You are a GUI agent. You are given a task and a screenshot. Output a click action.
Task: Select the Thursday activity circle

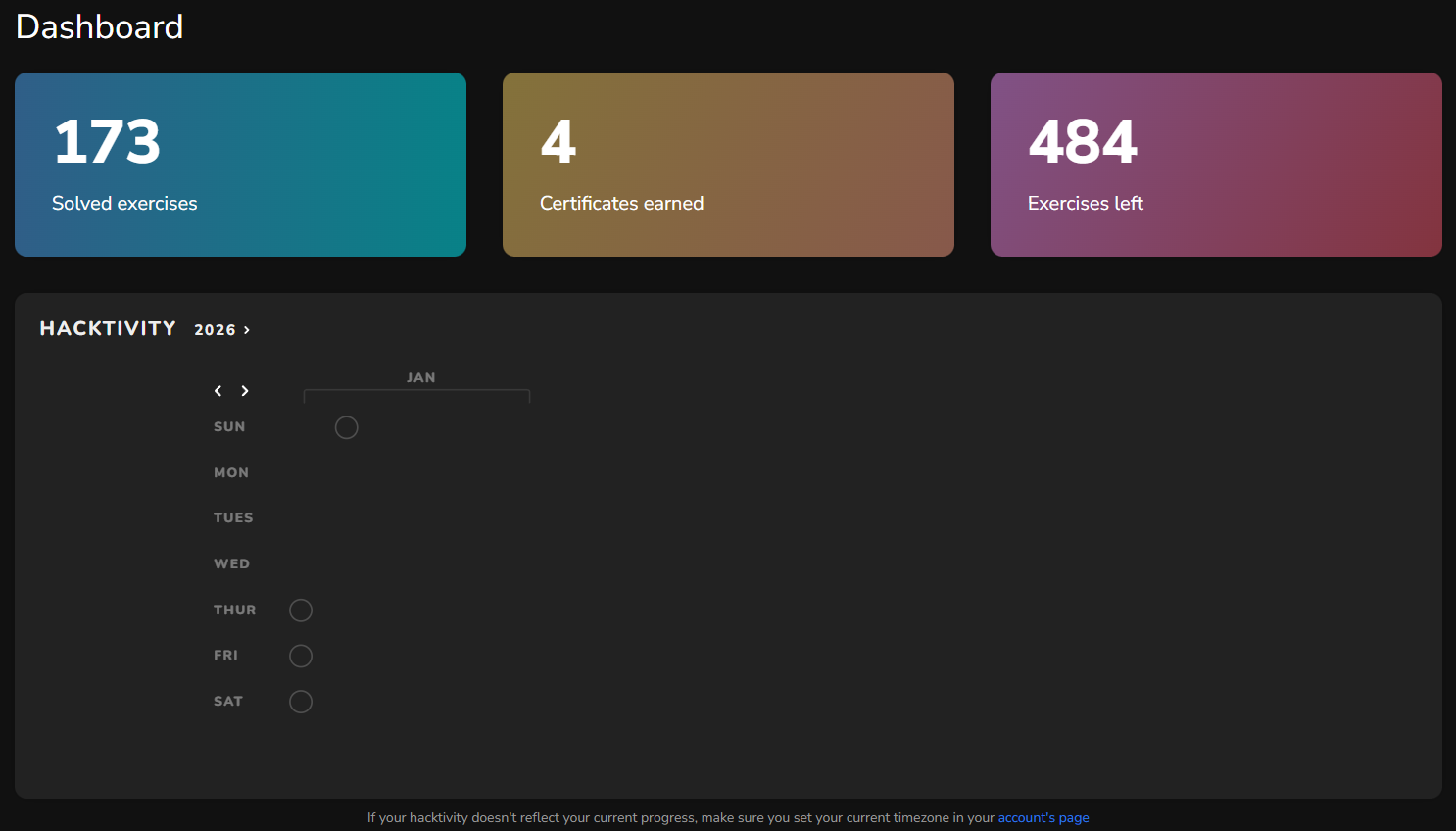pyautogui.click(x=301, y=611)
